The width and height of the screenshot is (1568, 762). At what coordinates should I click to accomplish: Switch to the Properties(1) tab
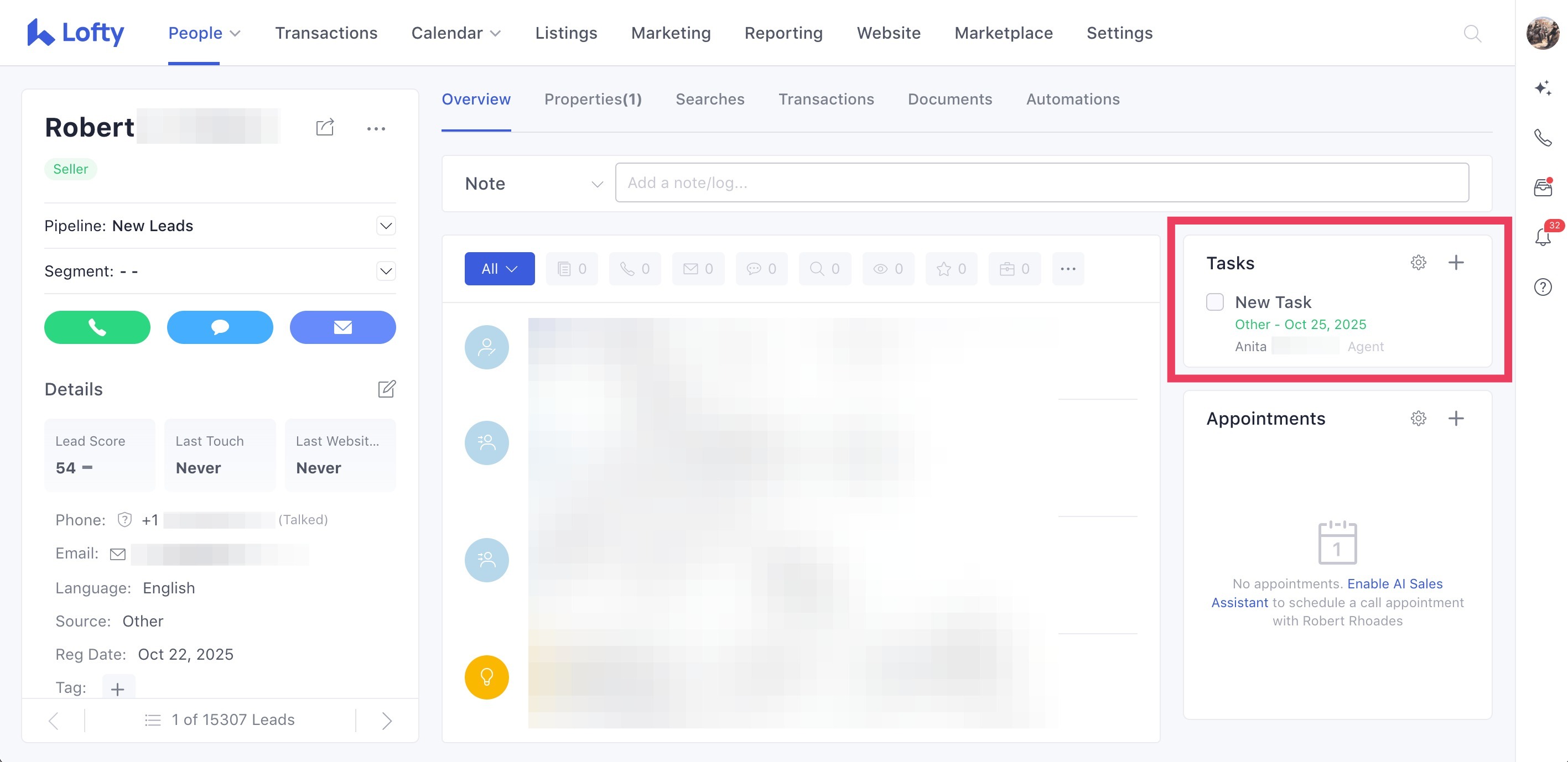(593, 99)
